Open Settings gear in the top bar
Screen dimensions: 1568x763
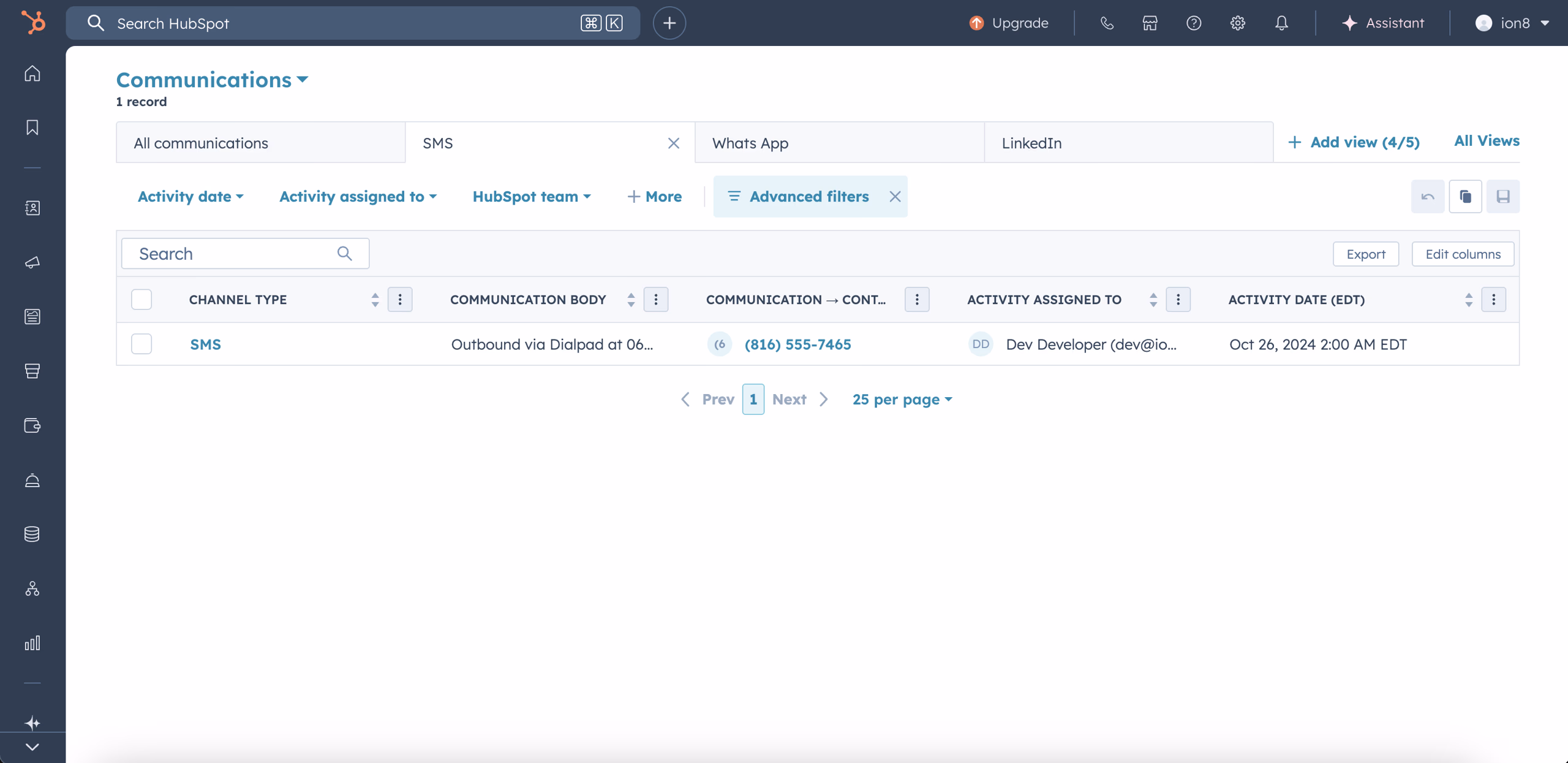[1237, 23]
